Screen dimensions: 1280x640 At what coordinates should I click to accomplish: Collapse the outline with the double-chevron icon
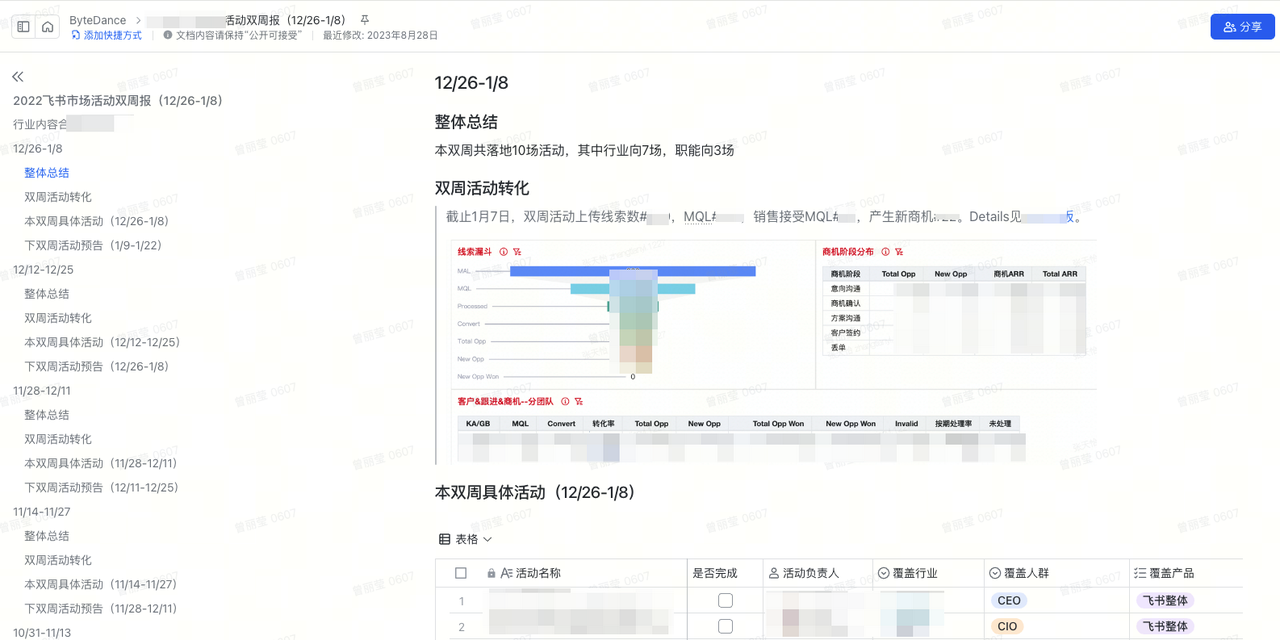point(18,77)
